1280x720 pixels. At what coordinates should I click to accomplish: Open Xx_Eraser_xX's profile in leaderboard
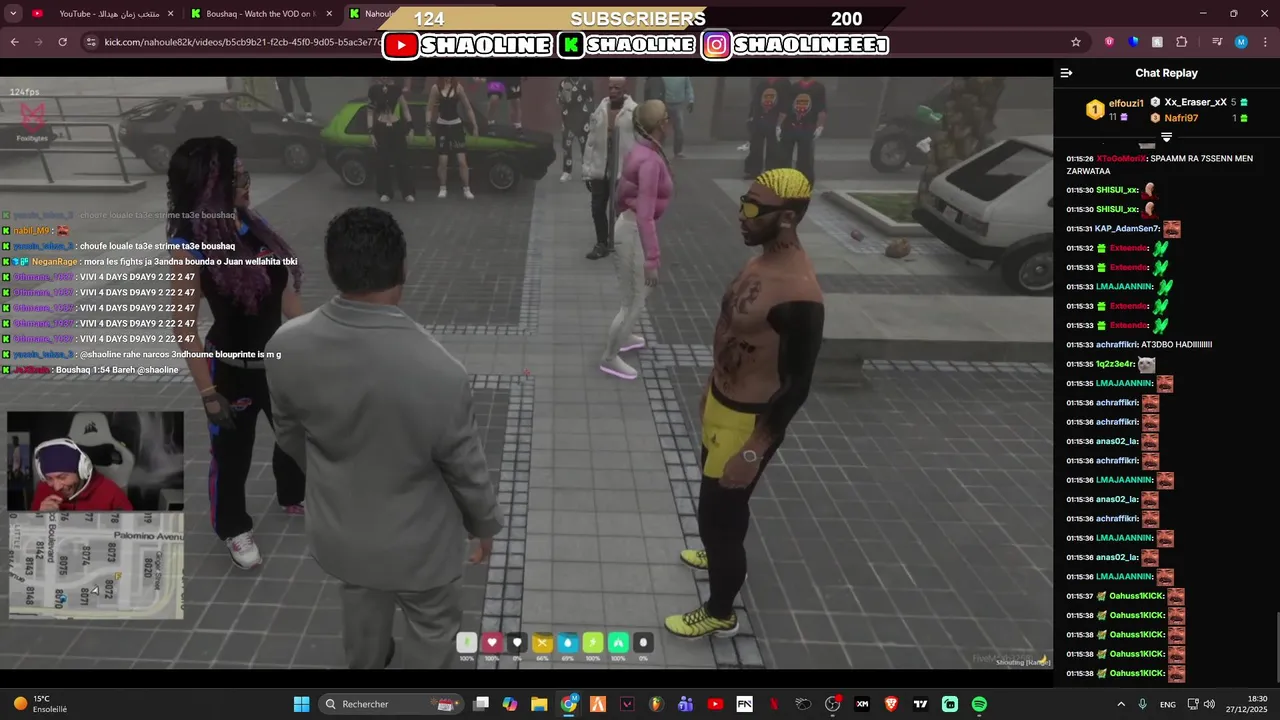[x=1195, y=102]
